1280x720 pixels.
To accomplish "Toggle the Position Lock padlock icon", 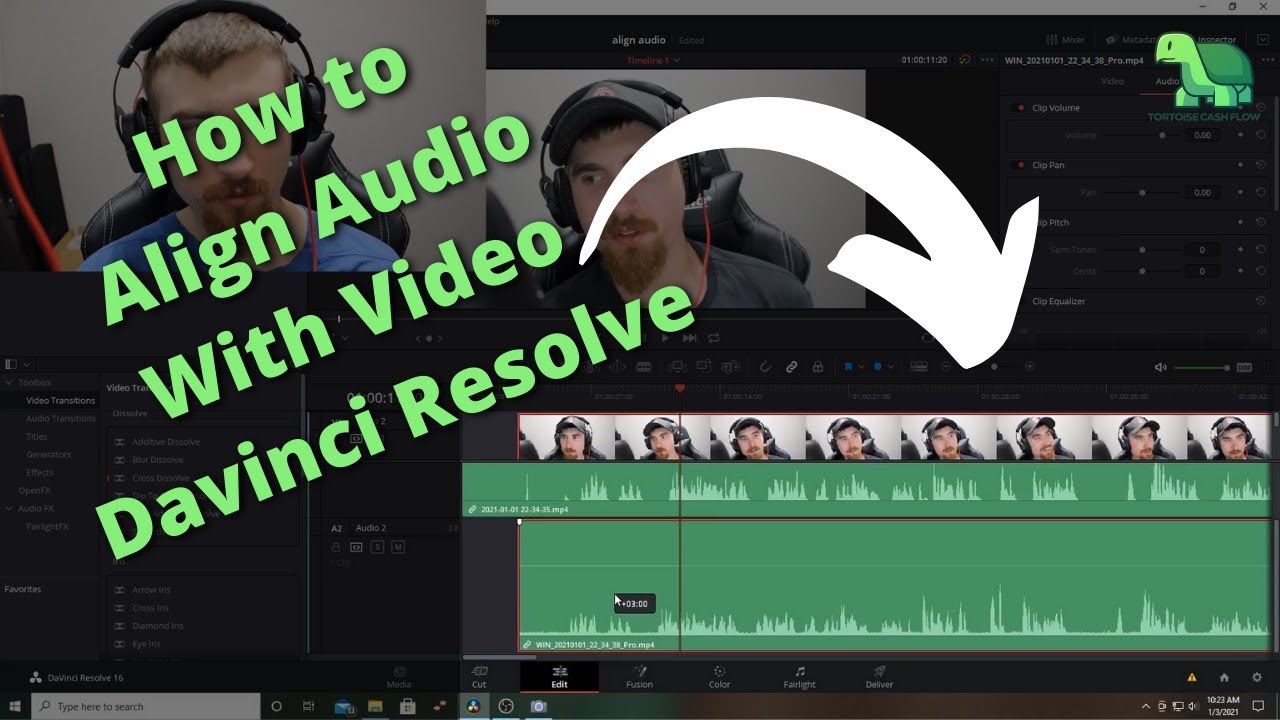I will 818,367.
